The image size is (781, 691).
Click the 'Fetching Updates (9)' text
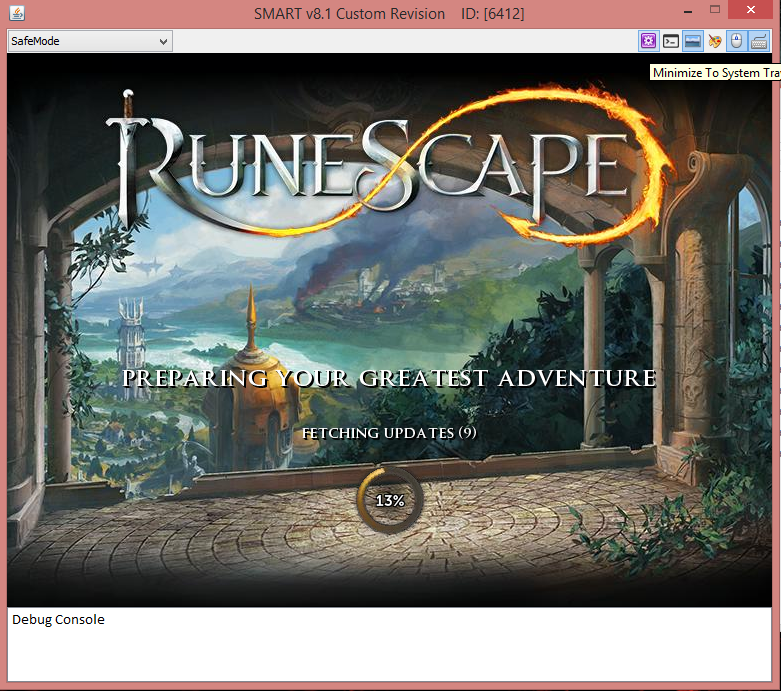click(389, 432)
